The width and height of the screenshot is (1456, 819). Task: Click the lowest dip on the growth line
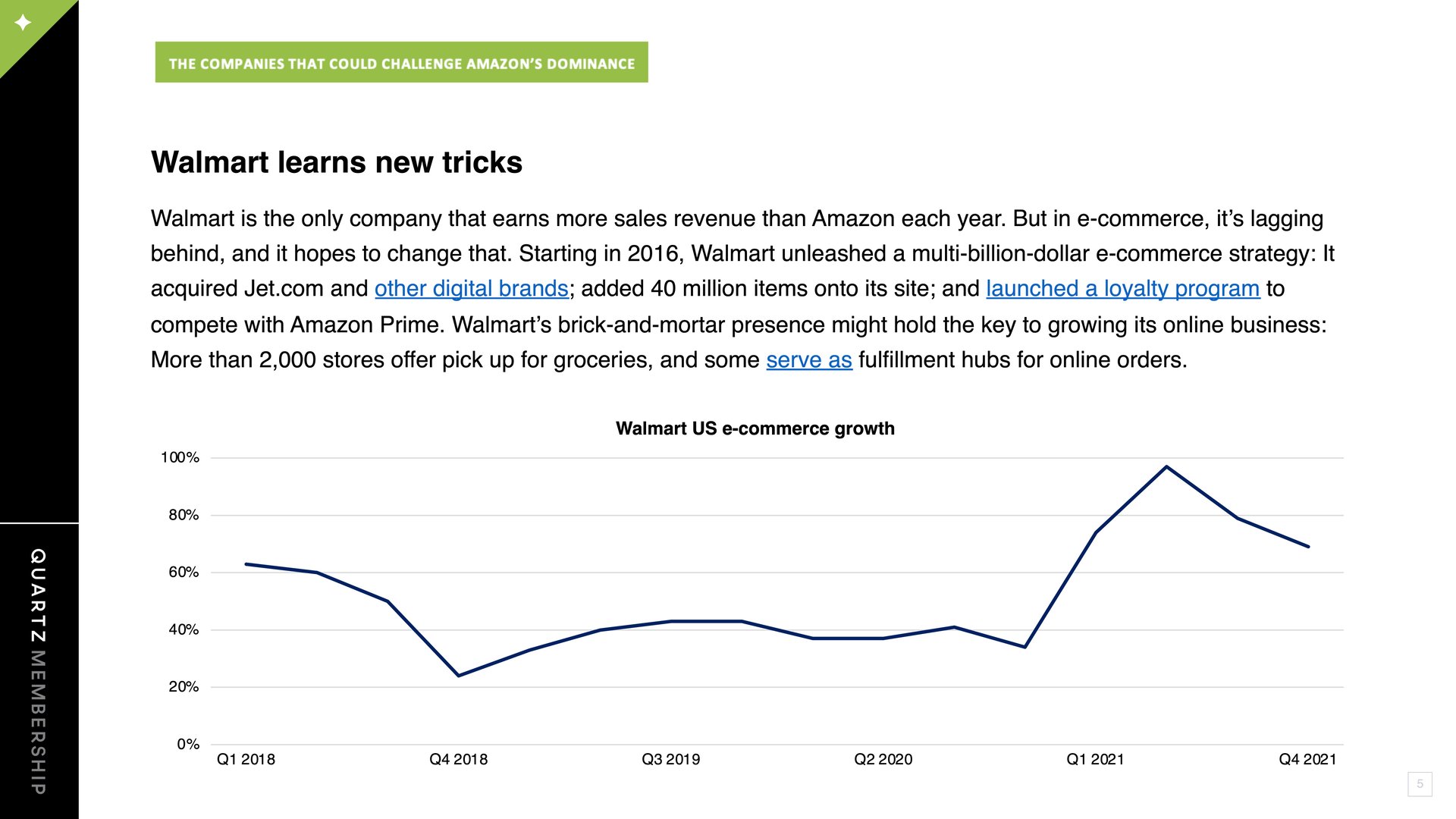coord(458,676)
